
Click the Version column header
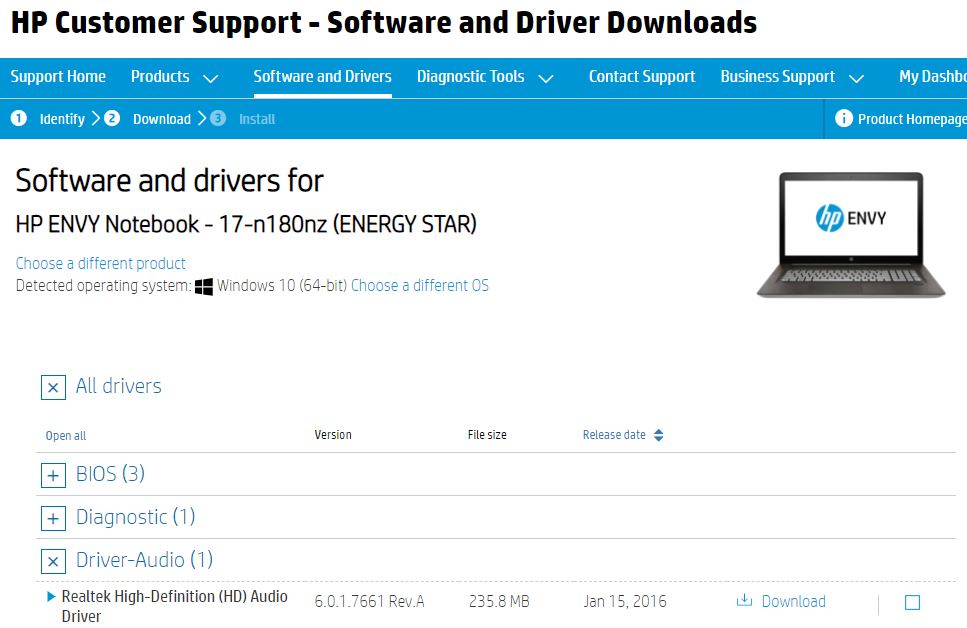333,435
